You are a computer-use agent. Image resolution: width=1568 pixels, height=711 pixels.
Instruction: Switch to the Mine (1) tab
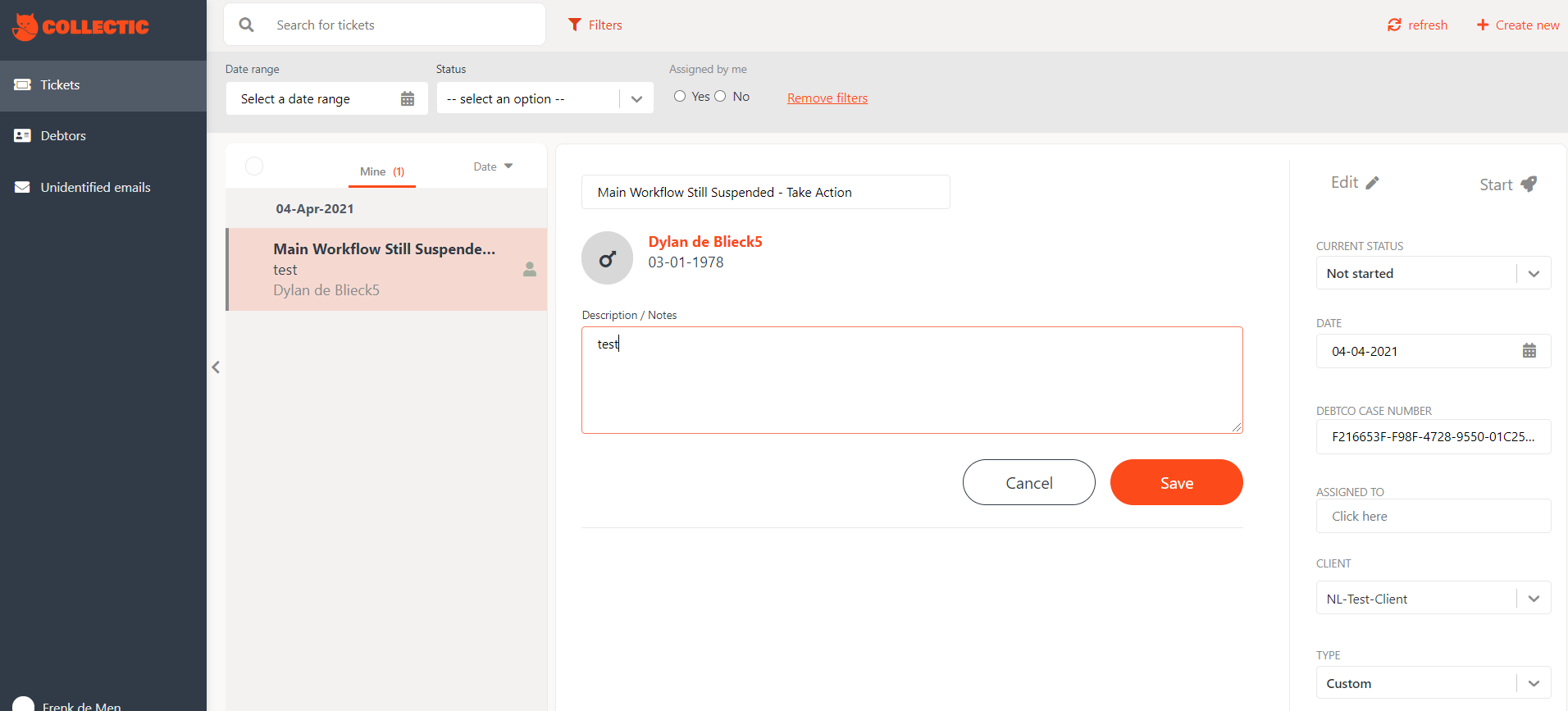coord(382,171)
